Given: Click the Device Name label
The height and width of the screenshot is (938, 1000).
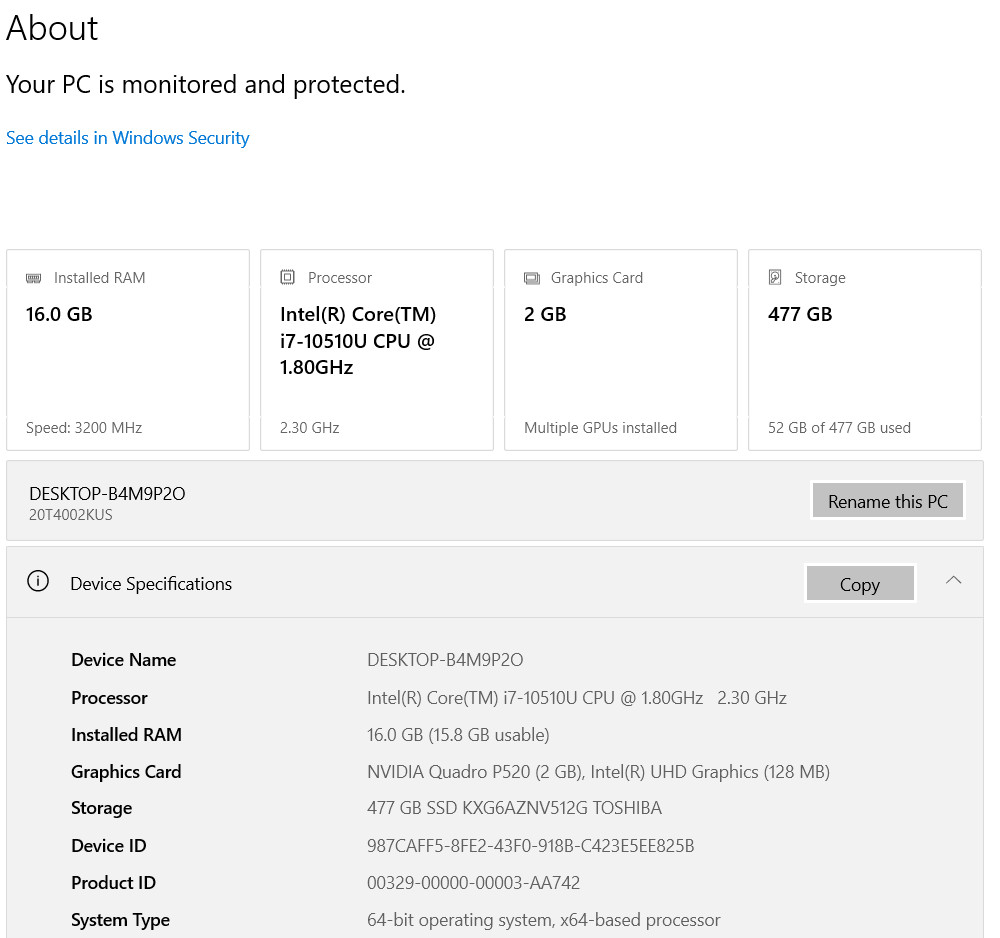Looking at the screenshot, I should coord(124,660).
